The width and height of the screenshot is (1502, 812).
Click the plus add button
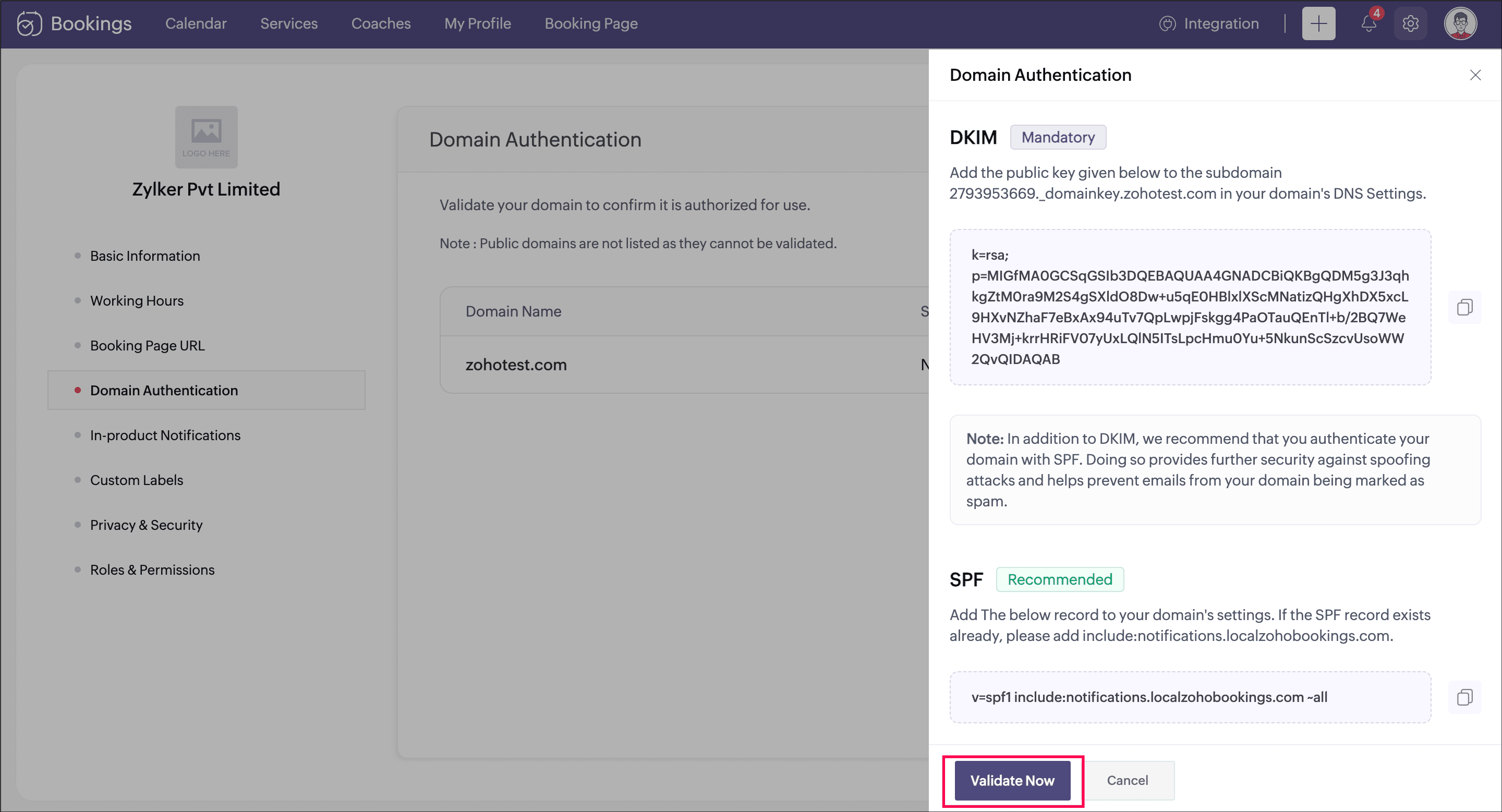[x=1318, y=24]
